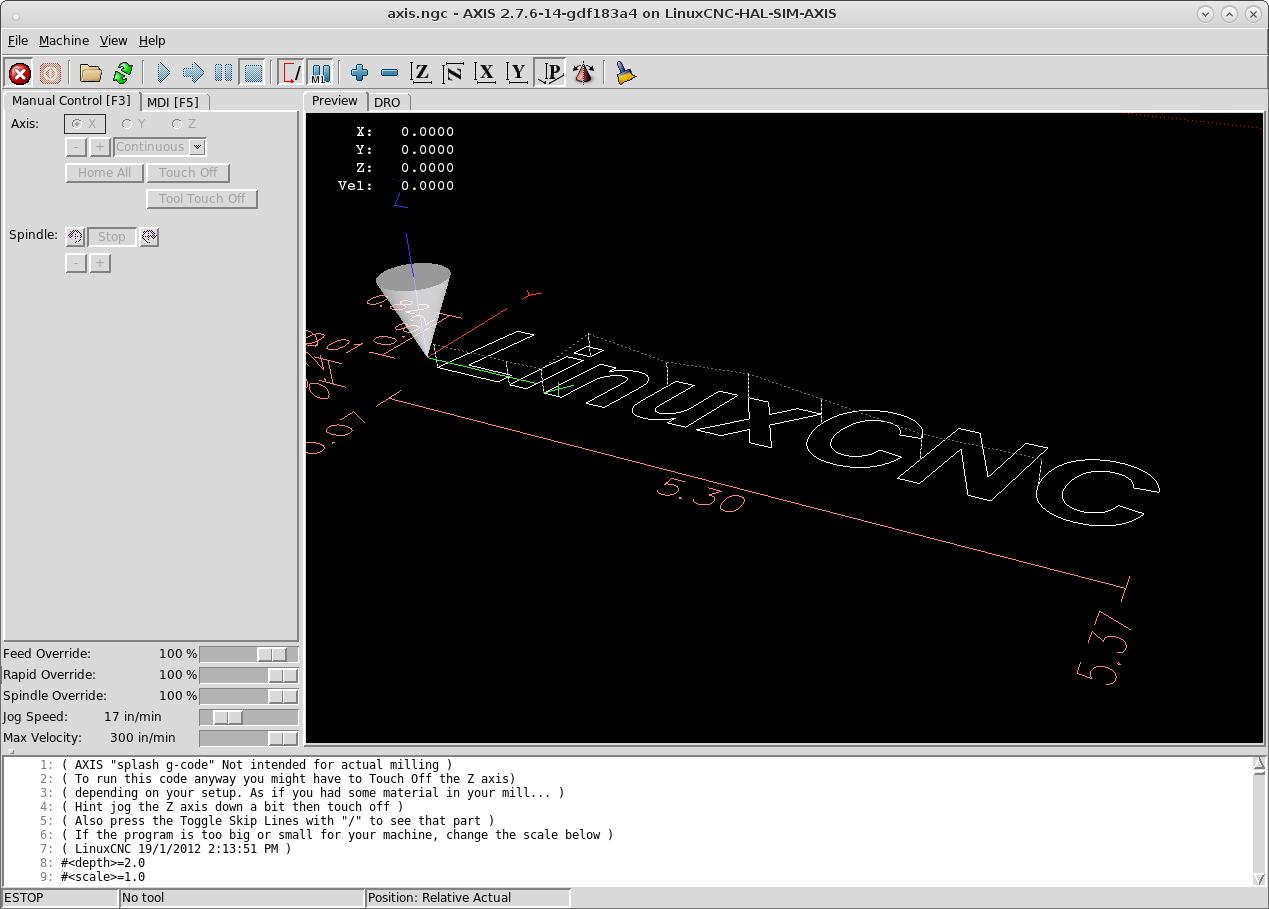Image resolution: width=1269 pixels, height=909 pixels.
Task: Toggle machine power button
Action: [50, 73]
